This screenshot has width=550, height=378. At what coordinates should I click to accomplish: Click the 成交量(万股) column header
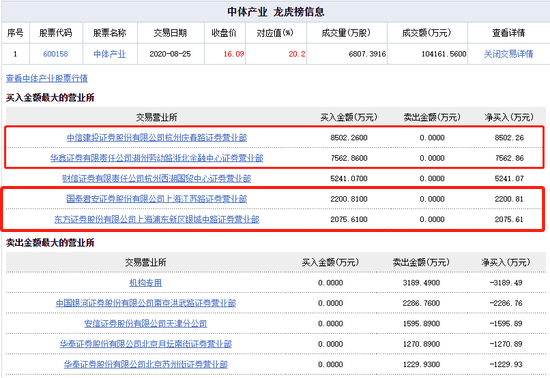346,33
